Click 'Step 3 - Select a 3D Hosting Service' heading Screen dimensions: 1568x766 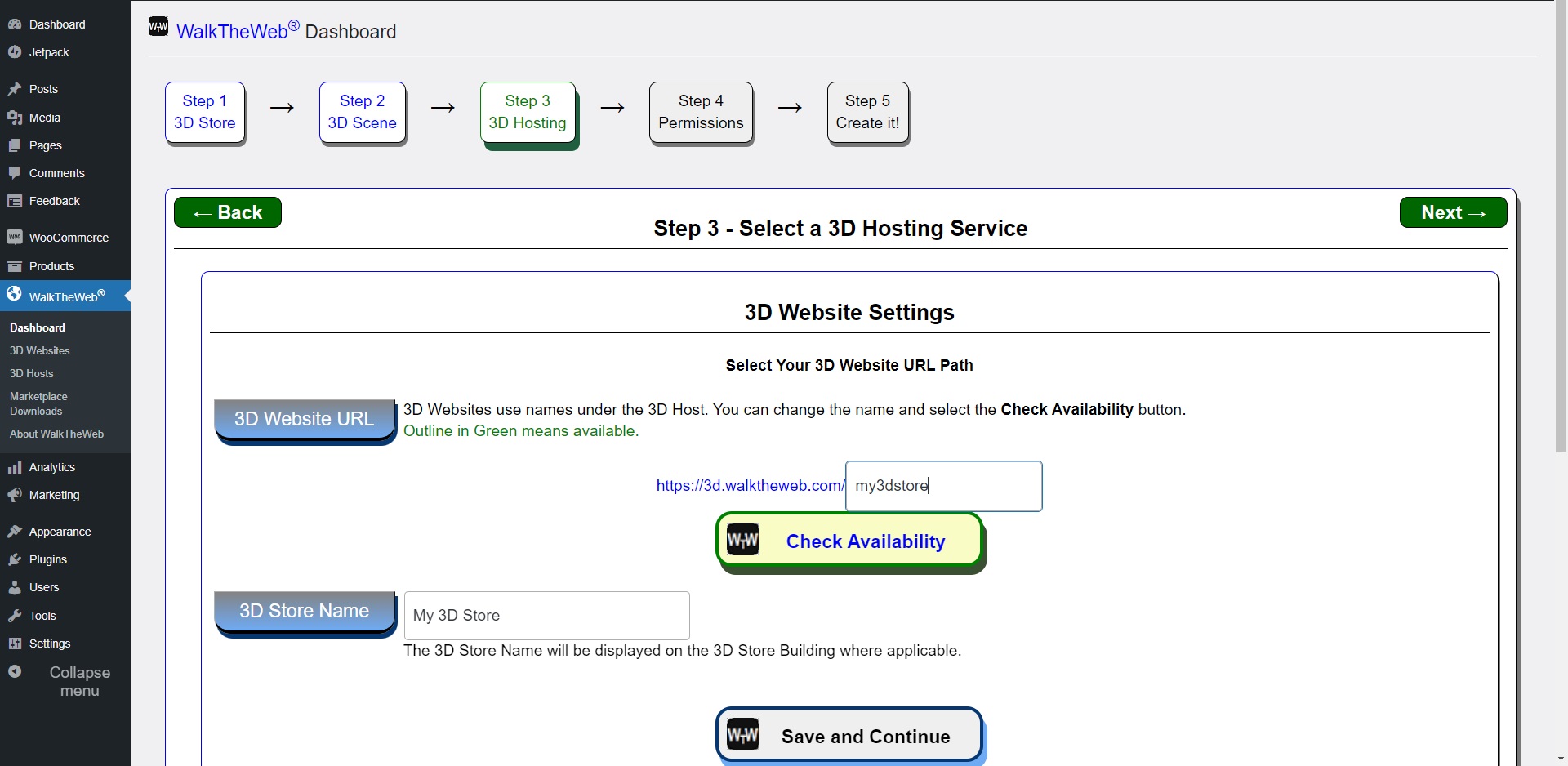(840, 229)
